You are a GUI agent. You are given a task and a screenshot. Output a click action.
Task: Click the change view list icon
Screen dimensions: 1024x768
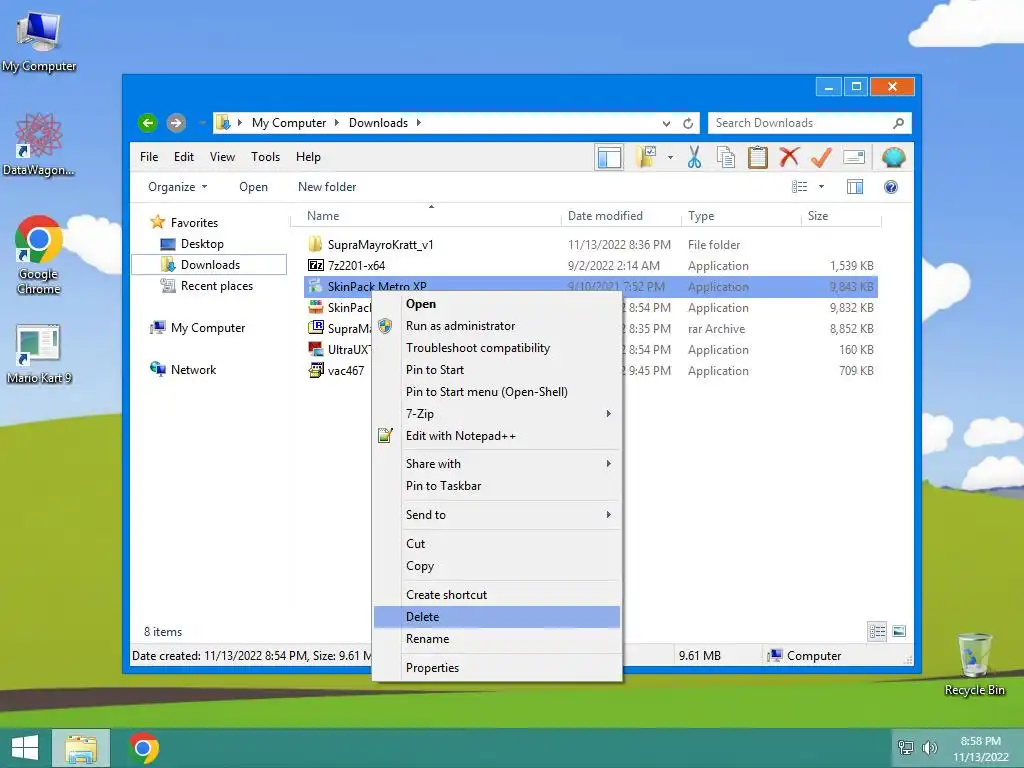800,187
